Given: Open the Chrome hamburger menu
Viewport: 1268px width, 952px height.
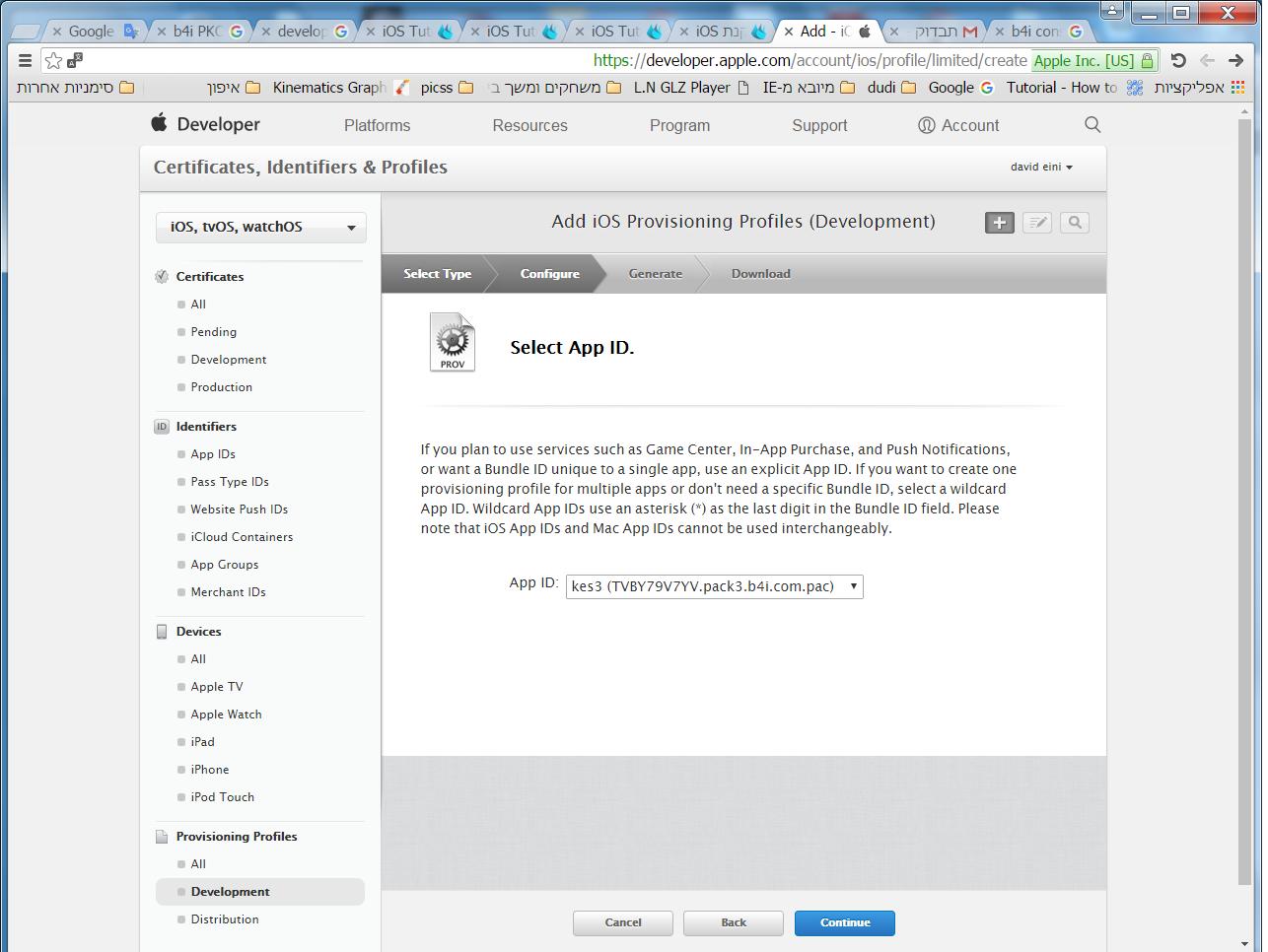Looking at the screenshot, I should pos(26,60).
